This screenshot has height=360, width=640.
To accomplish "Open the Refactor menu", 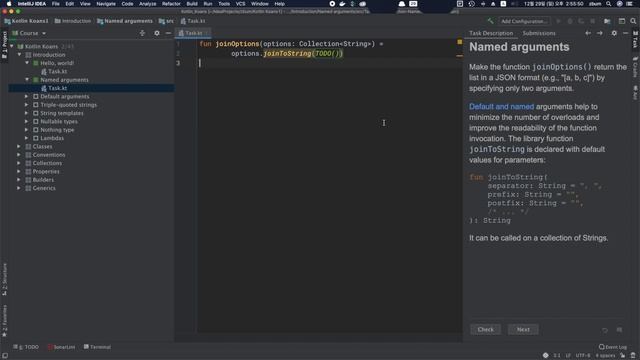I will (x=171, y=4).
